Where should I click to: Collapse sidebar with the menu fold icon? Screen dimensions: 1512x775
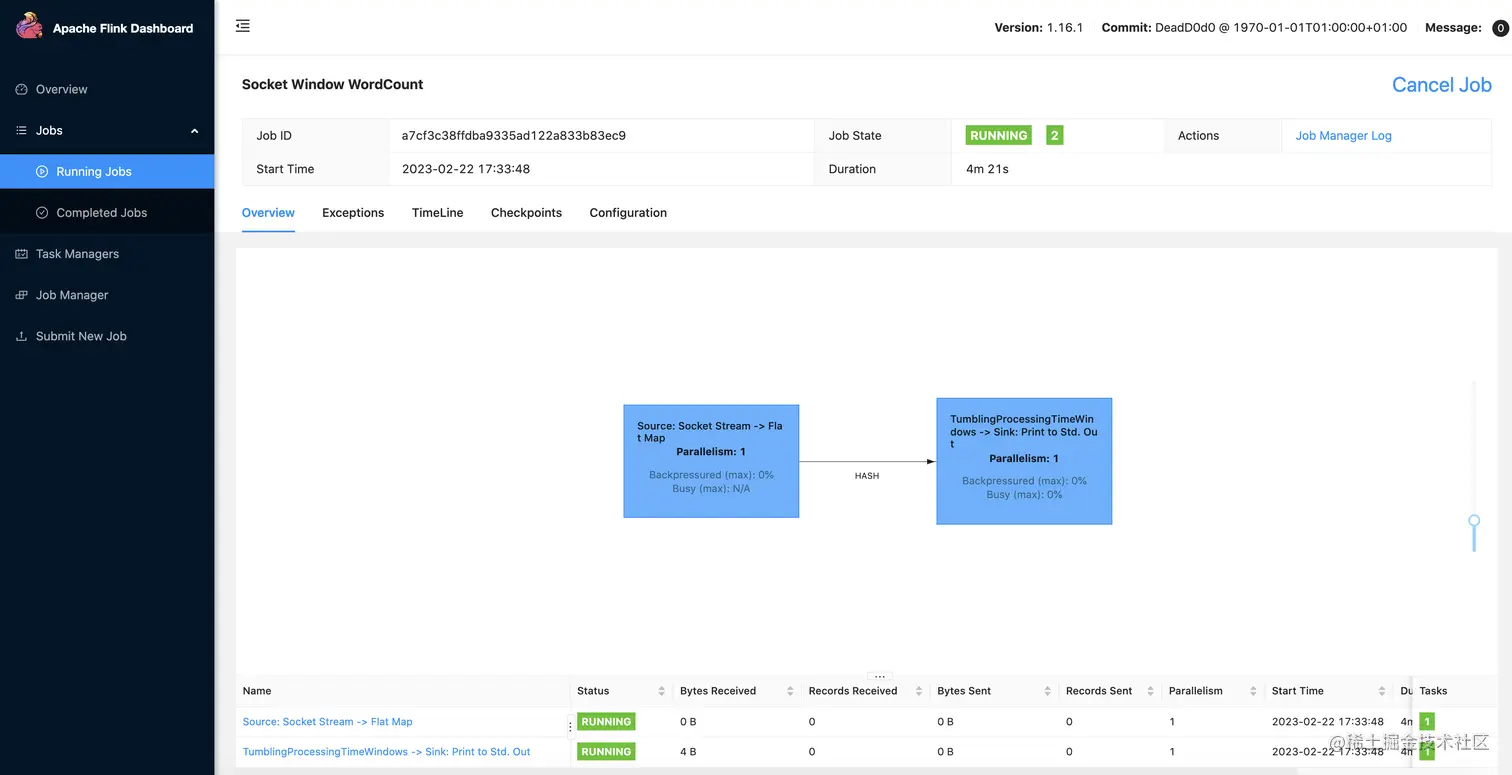point(243,26)
